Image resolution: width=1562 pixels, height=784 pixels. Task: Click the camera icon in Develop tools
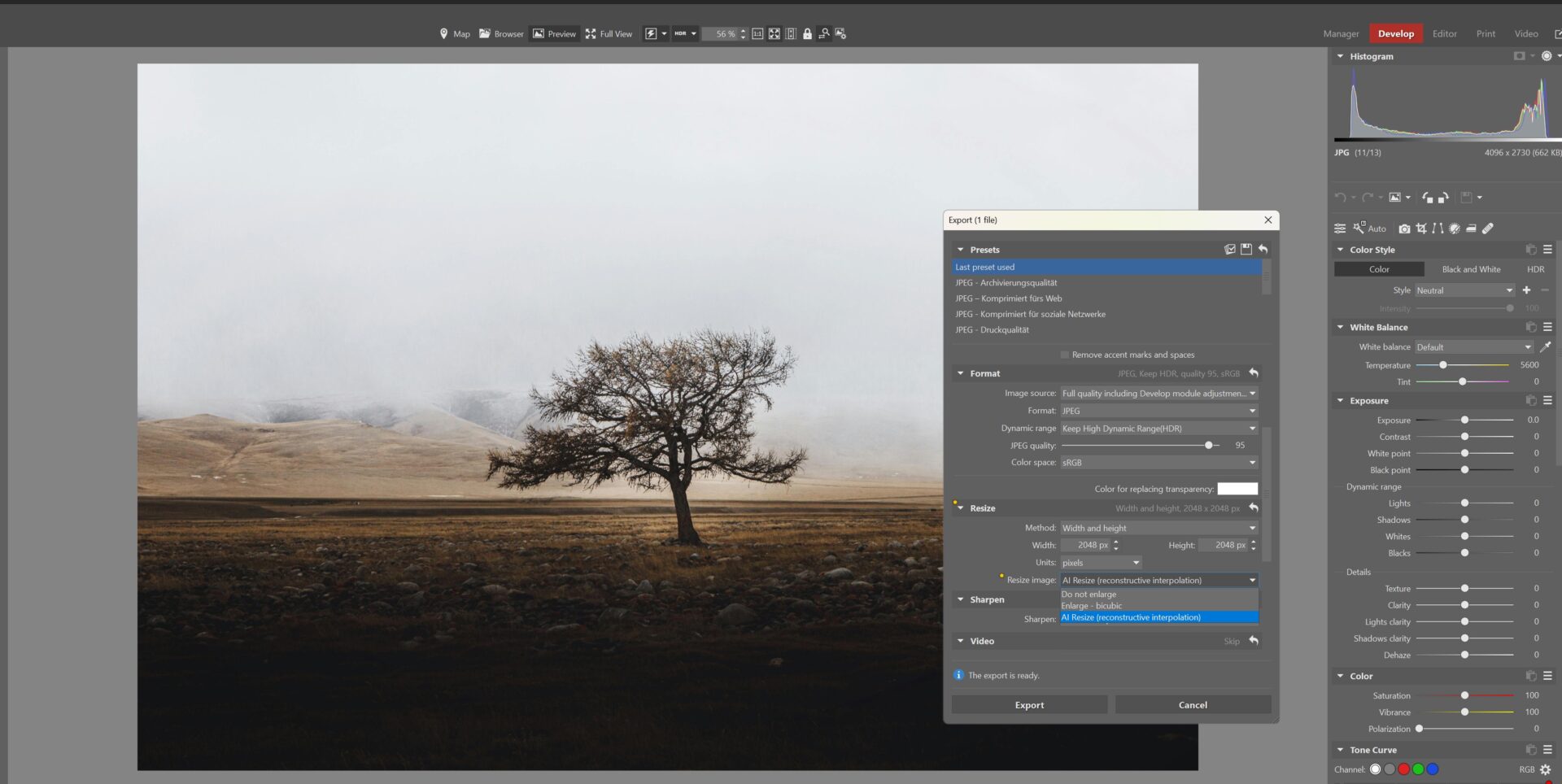1404,229
